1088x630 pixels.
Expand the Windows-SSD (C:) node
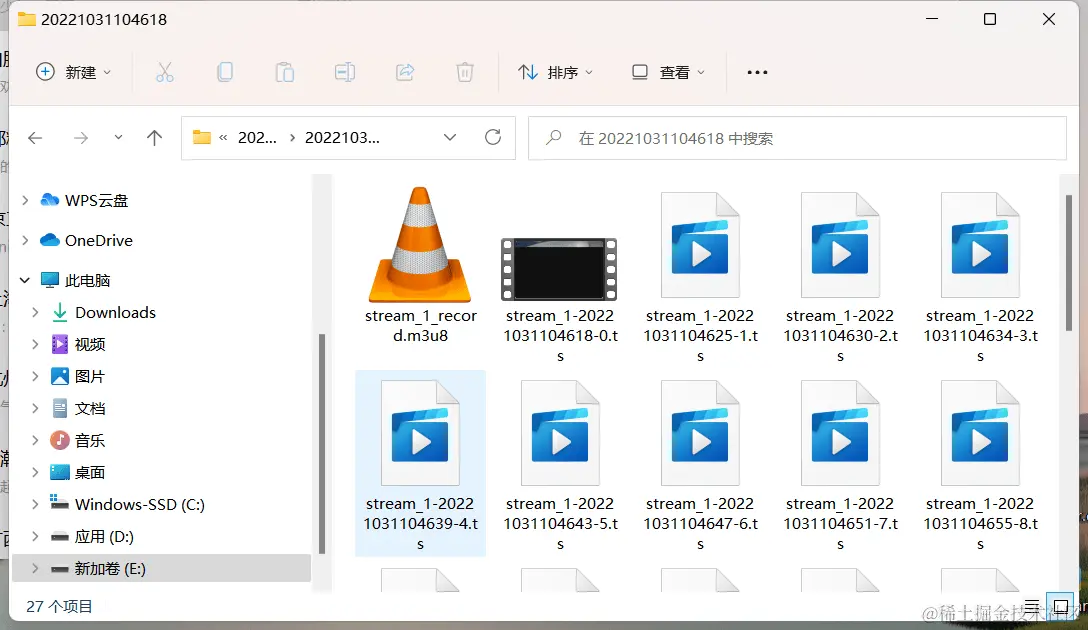35,504
